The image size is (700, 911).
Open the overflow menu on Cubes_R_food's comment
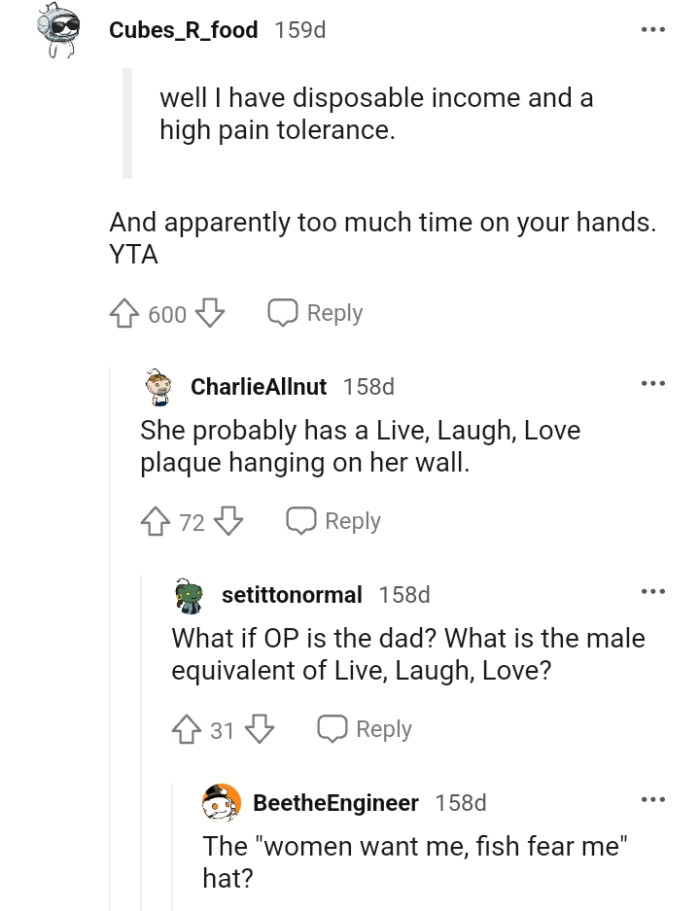pyautogui.click(x=653, y=30)
